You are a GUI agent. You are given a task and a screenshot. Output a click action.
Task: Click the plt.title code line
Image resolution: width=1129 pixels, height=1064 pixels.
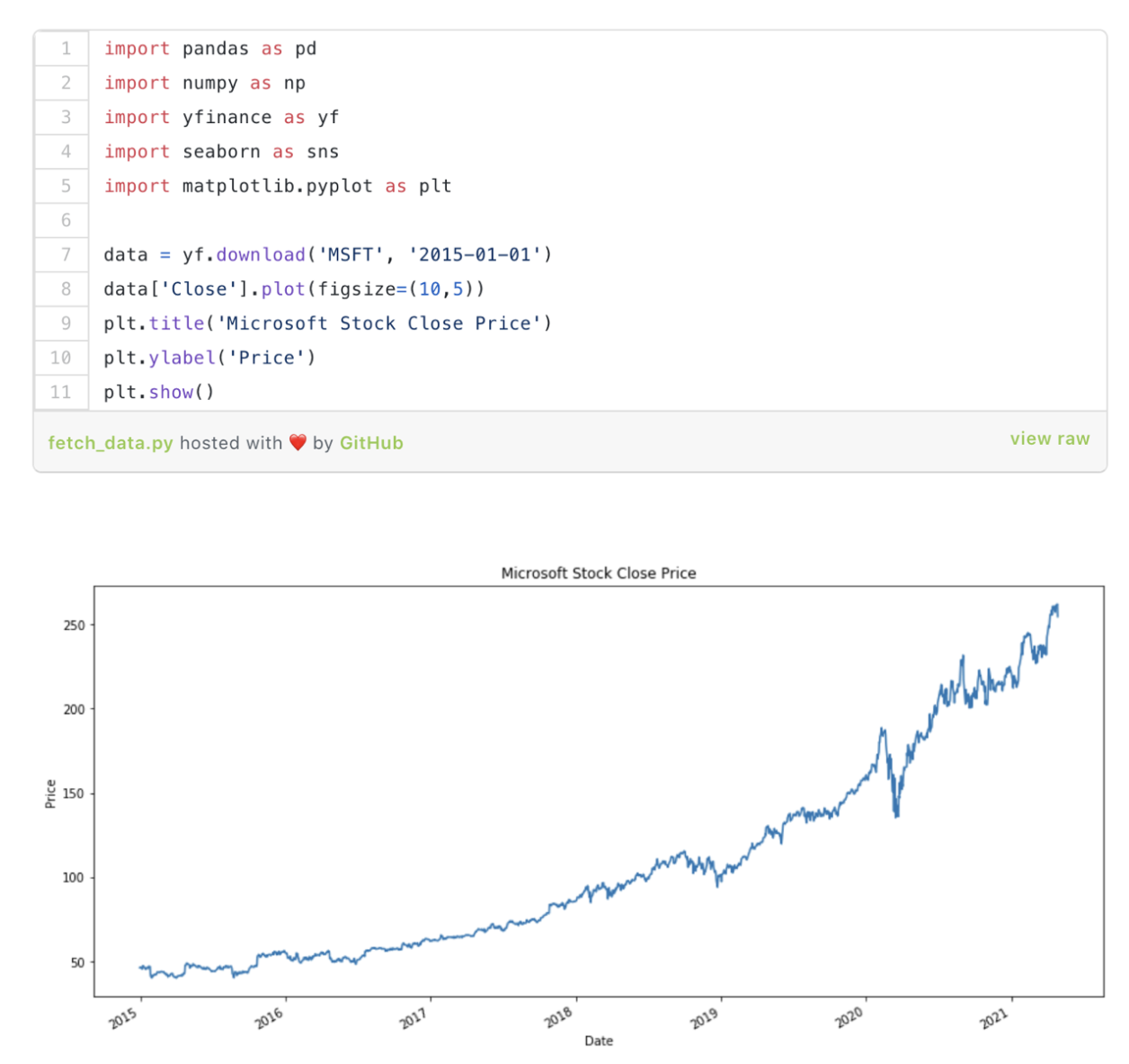pos(328,323)
